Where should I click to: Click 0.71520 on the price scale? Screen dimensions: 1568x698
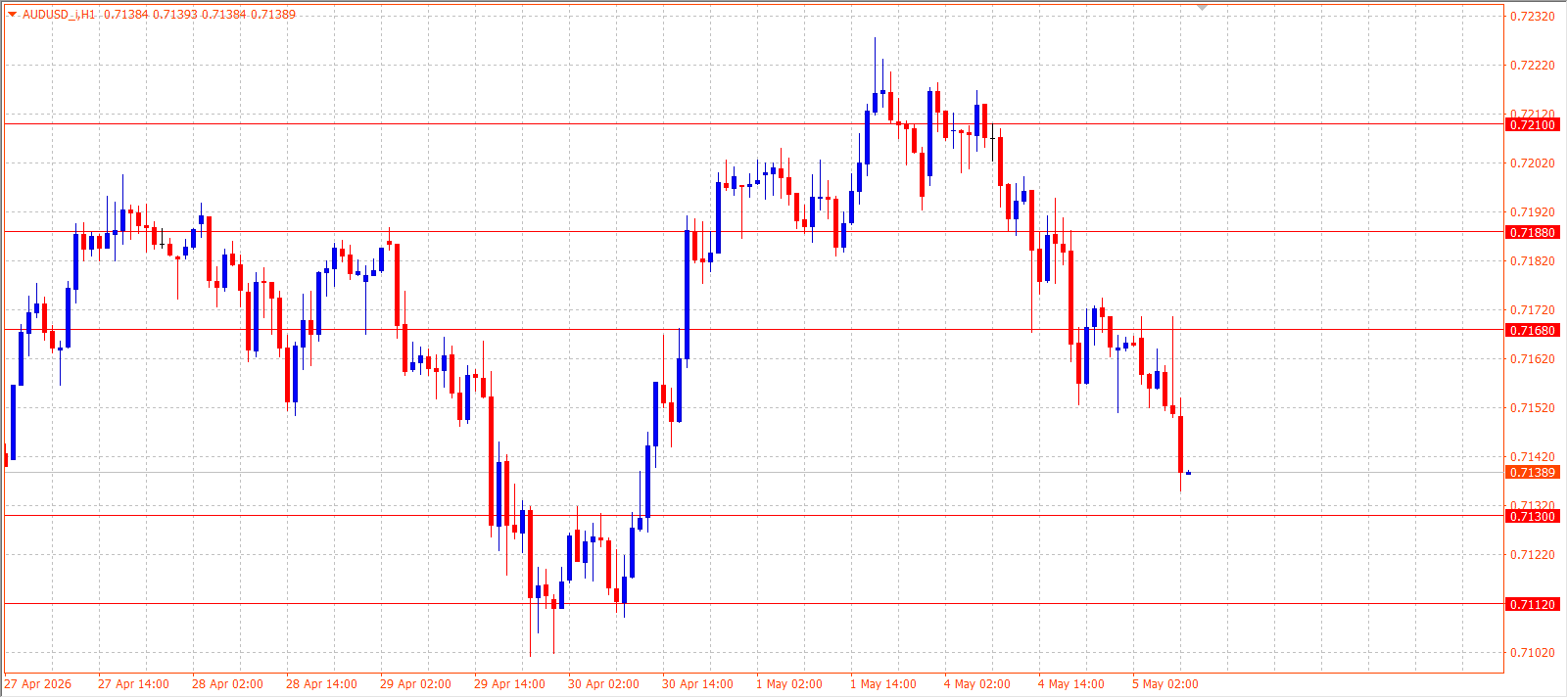point(1532,408)
